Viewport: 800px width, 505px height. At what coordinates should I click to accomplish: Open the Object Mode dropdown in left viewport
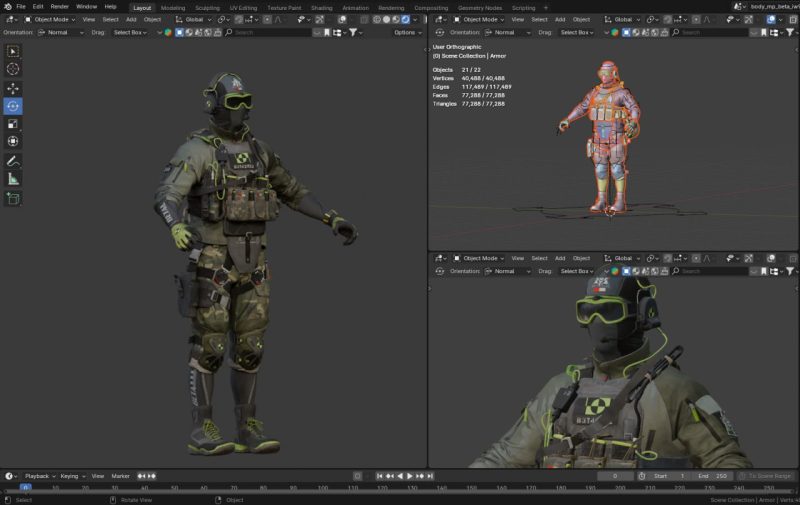pyautogui.click(x=52, y=19)
